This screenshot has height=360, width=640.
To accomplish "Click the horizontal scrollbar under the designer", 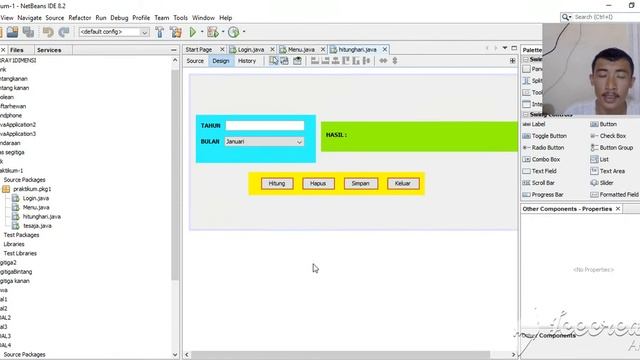I will (340, 354).
